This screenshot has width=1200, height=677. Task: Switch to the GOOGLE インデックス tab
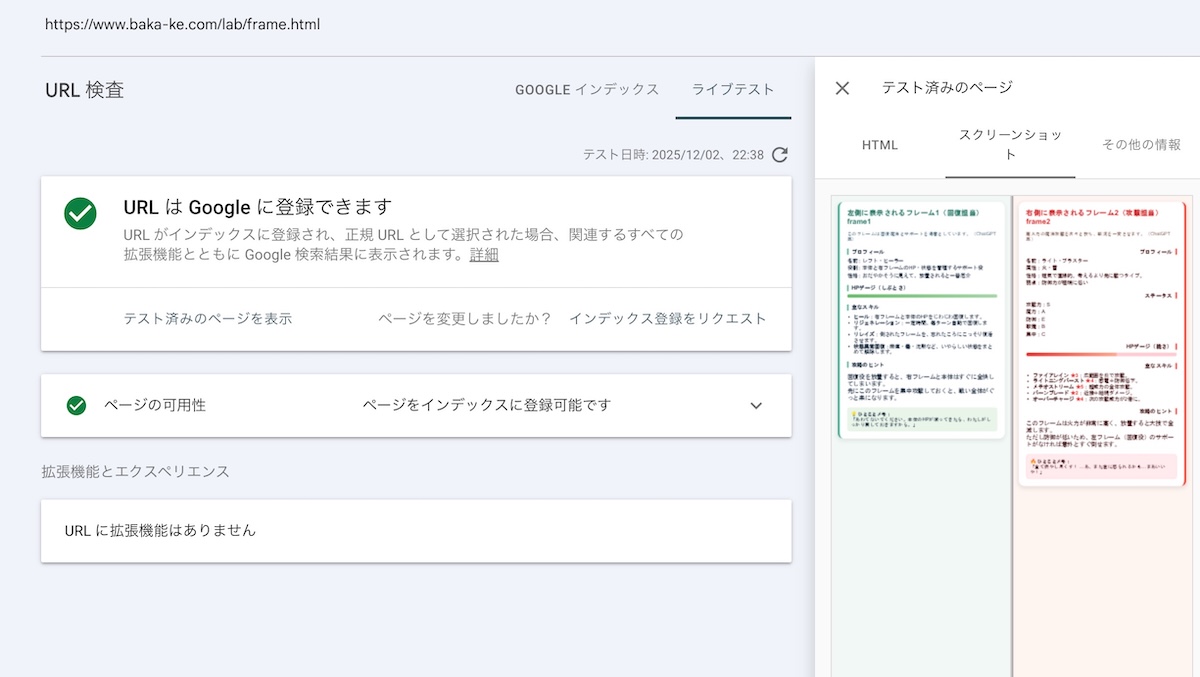pos(587,89)
